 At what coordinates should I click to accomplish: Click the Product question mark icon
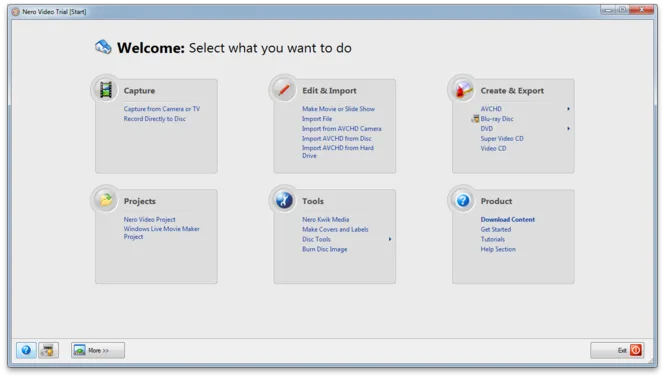pos(463,200)
